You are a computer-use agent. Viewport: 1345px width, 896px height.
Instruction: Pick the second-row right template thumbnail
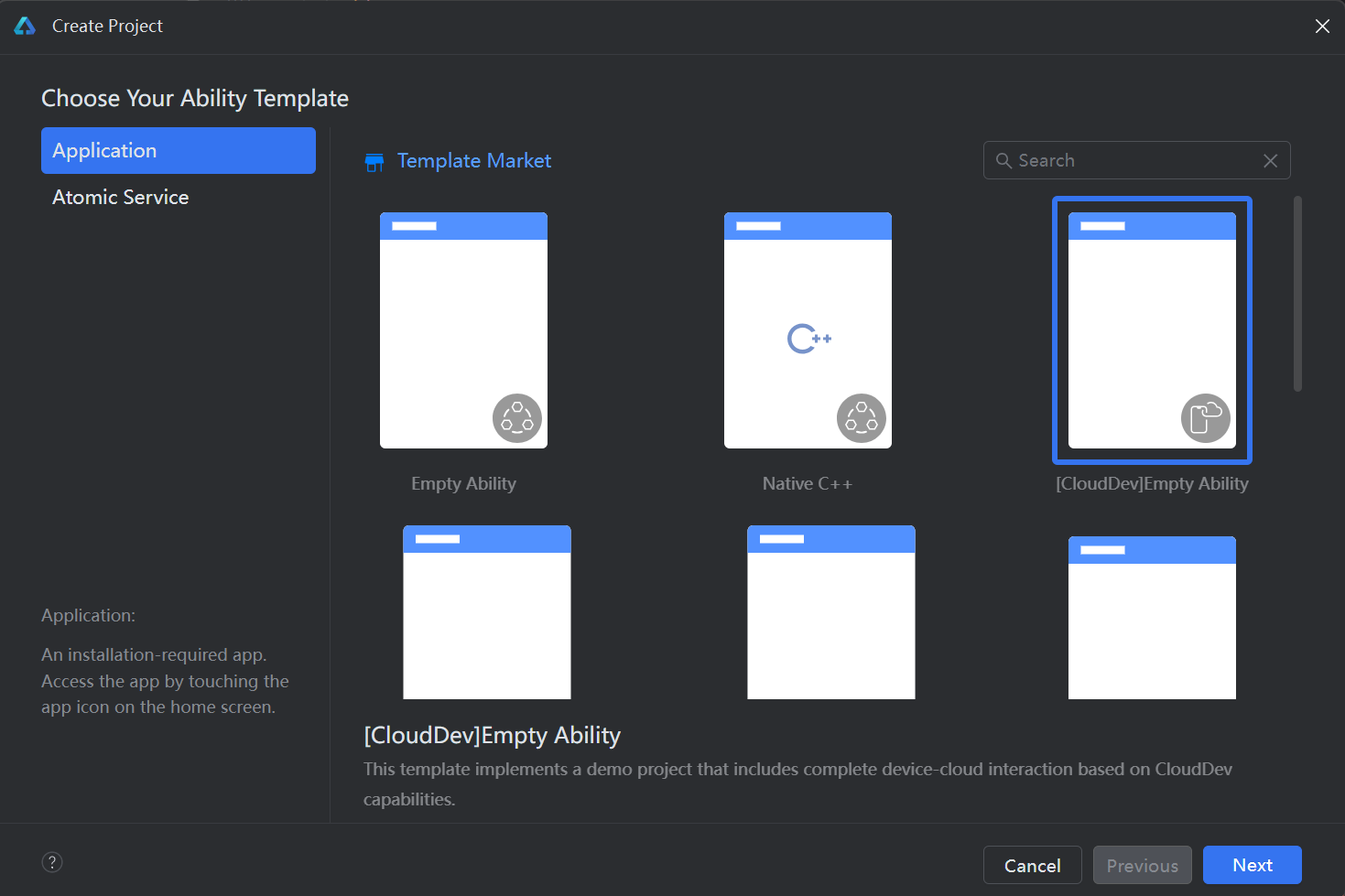[x=1152, y=618]
